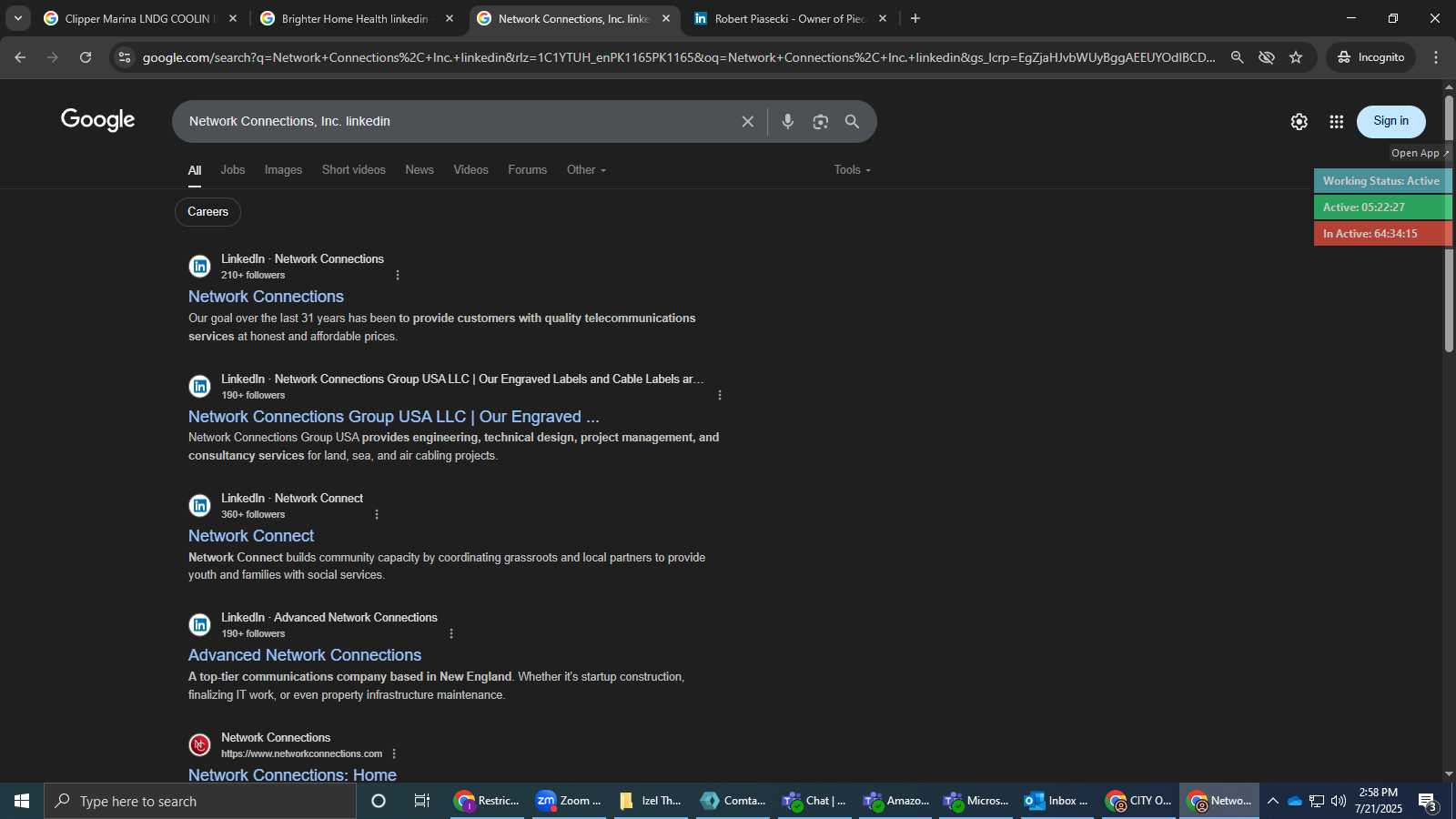Image resolution: width=1456 pixels, height=819 pixels.
Task: Open Search by image camera icon
Action: (820, 122)
